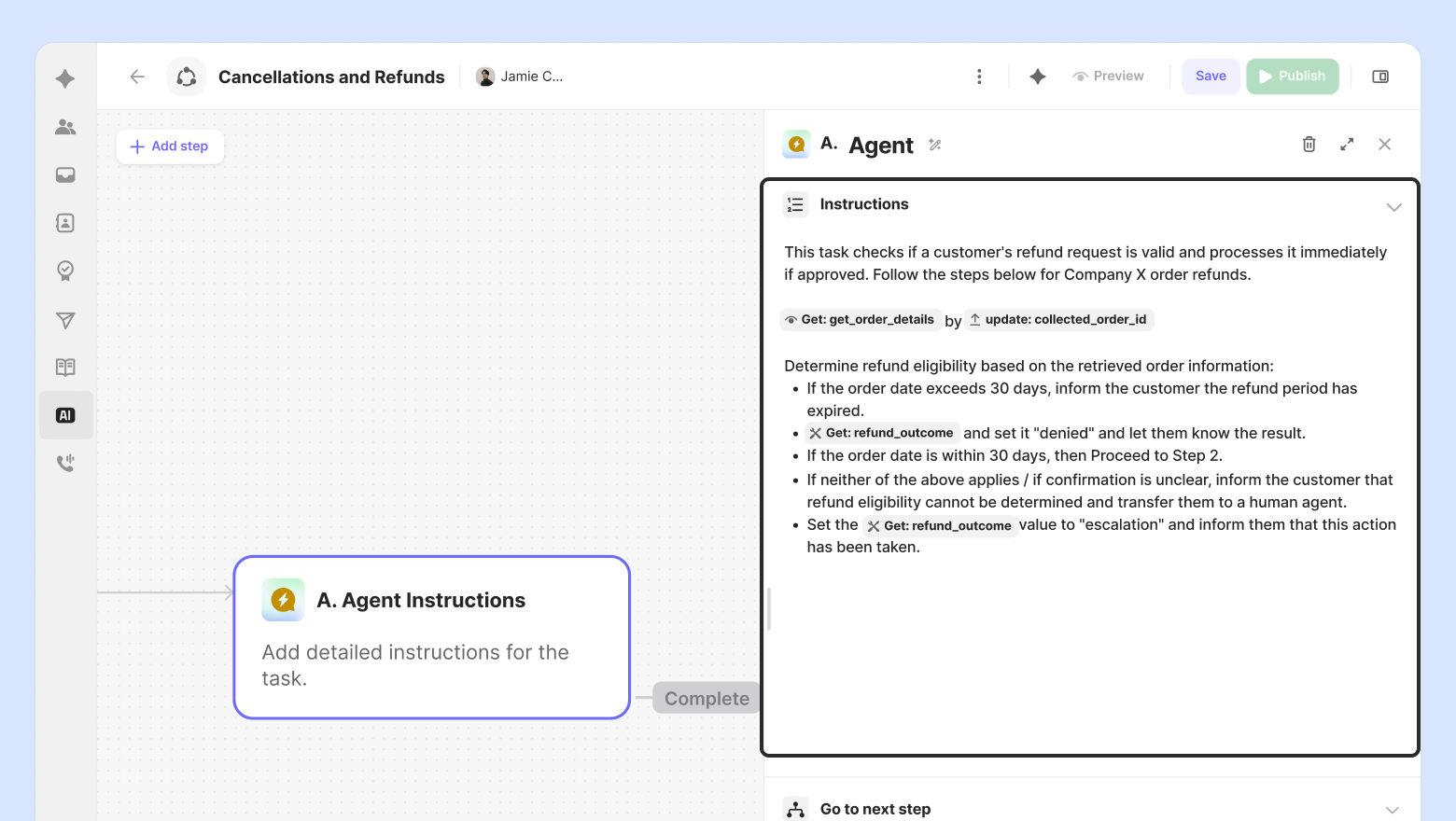Select the A. Agent Instructions node
1456x821 pixels.
tap(432, 637)
